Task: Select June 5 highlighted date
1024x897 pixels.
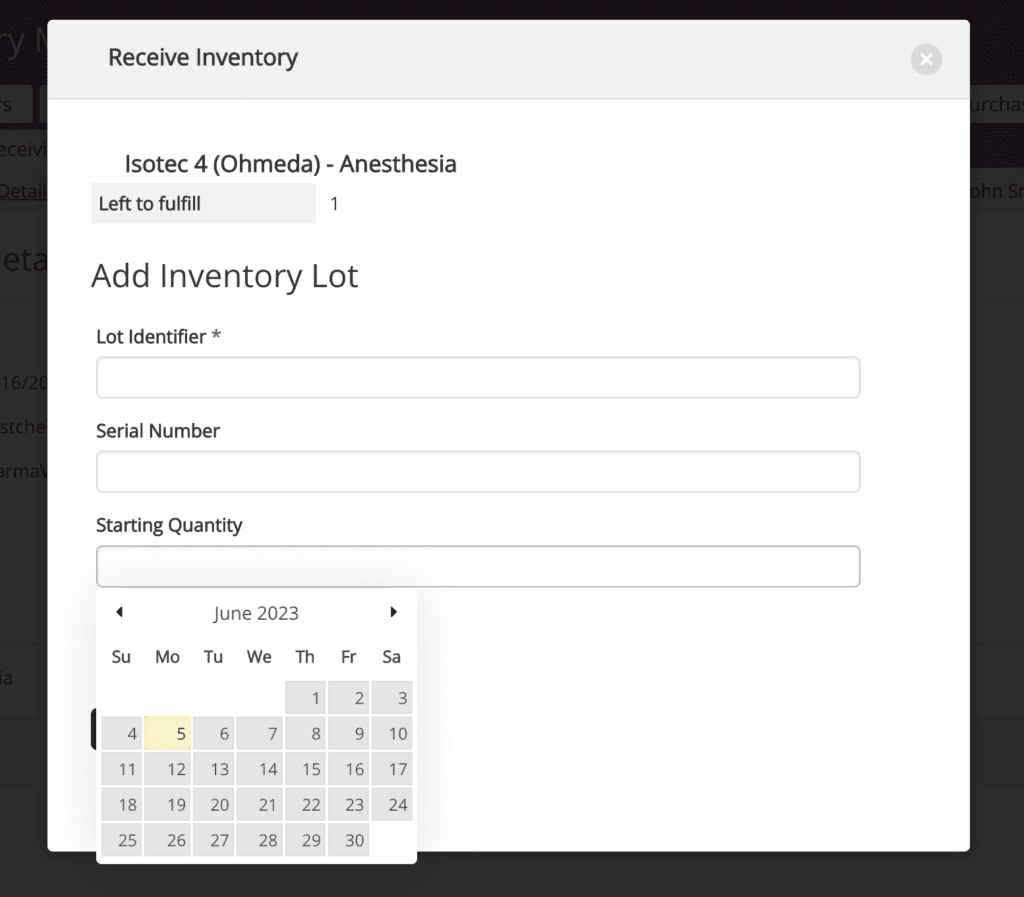Action: [x=168, y=734]
